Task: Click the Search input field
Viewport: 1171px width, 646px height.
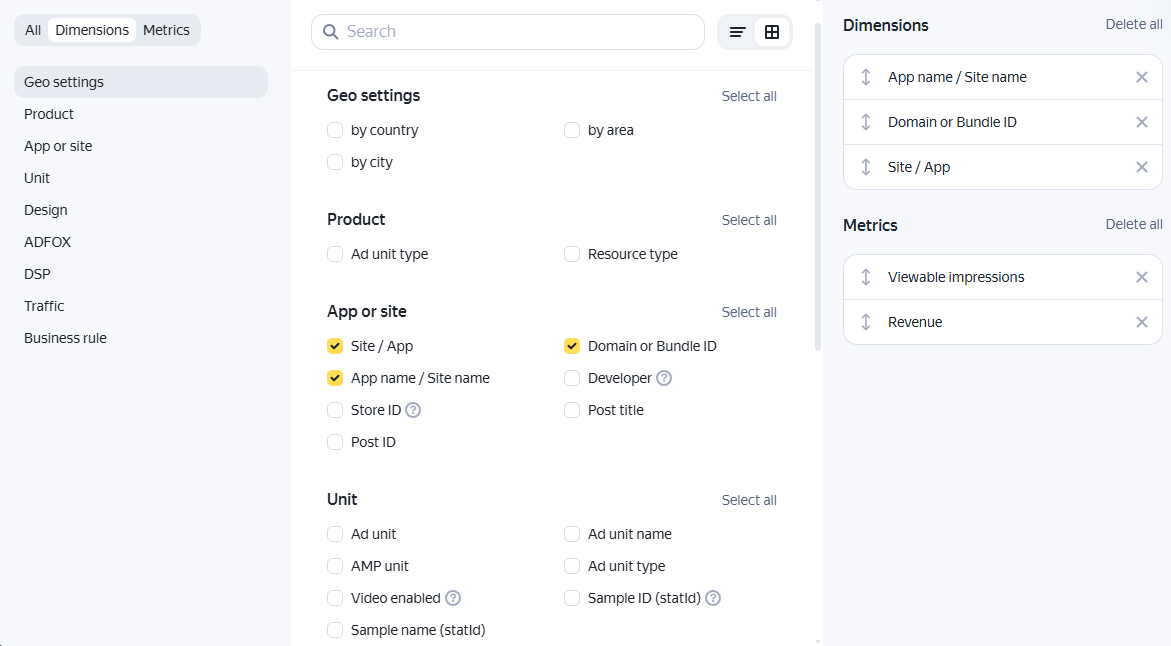Action: (520, 32)
